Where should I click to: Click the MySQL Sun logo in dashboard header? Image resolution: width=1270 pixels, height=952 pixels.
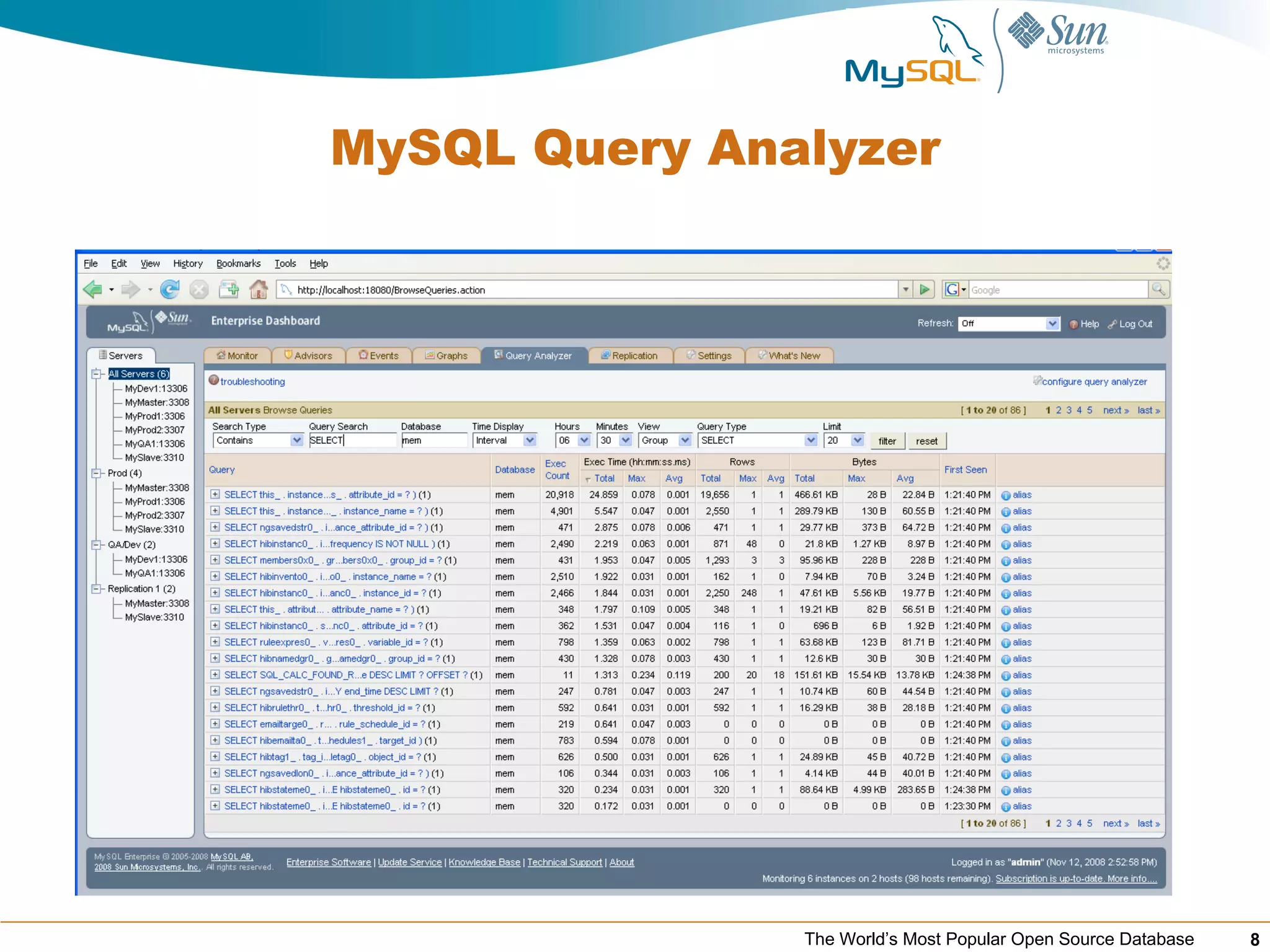[149, 322]
